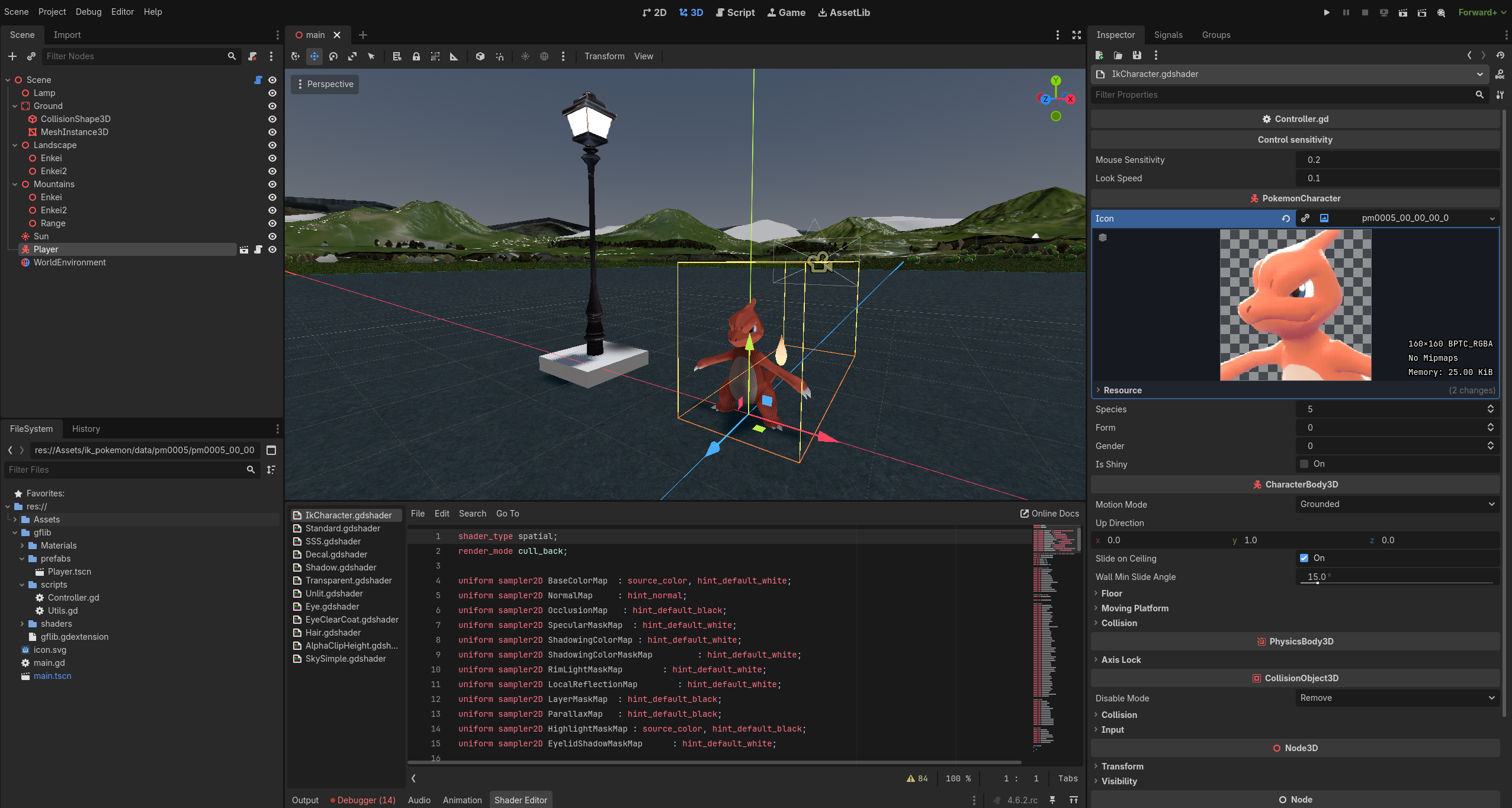
Task: Click the Transform mode tool icon
Action: pos(296,56)
